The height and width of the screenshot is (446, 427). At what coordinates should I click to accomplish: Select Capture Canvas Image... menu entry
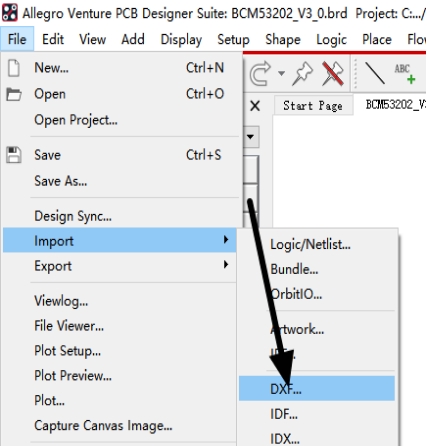coord(120,425)
